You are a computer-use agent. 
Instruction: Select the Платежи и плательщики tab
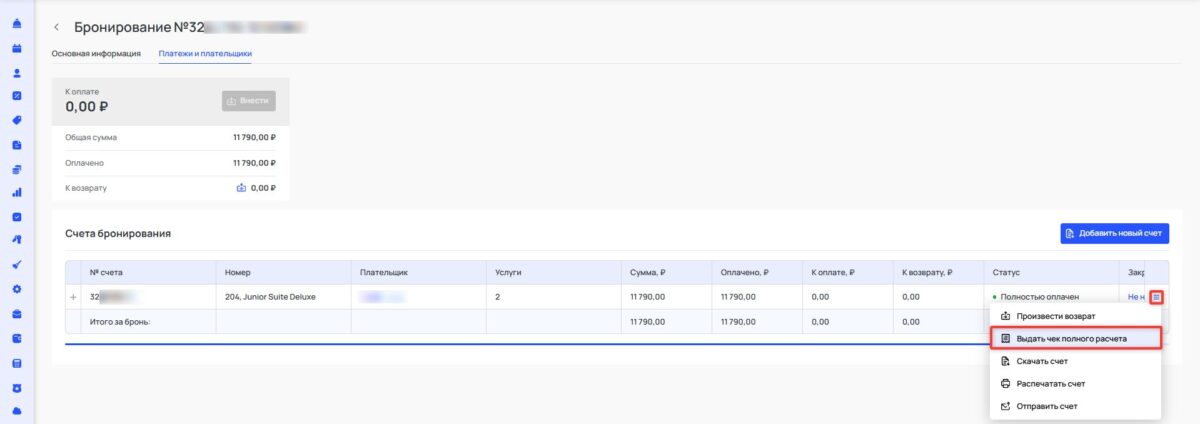(205, 53)
